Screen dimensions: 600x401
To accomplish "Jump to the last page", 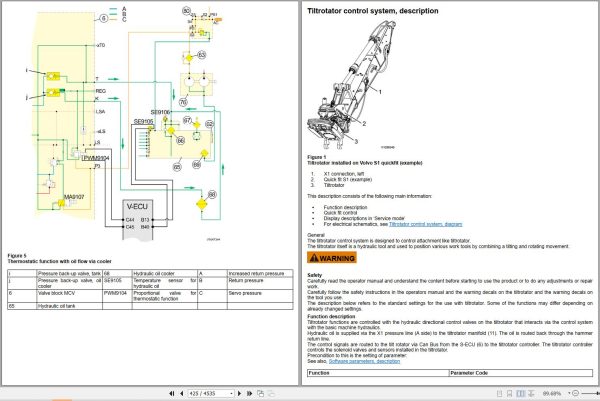I will point(249,393).
